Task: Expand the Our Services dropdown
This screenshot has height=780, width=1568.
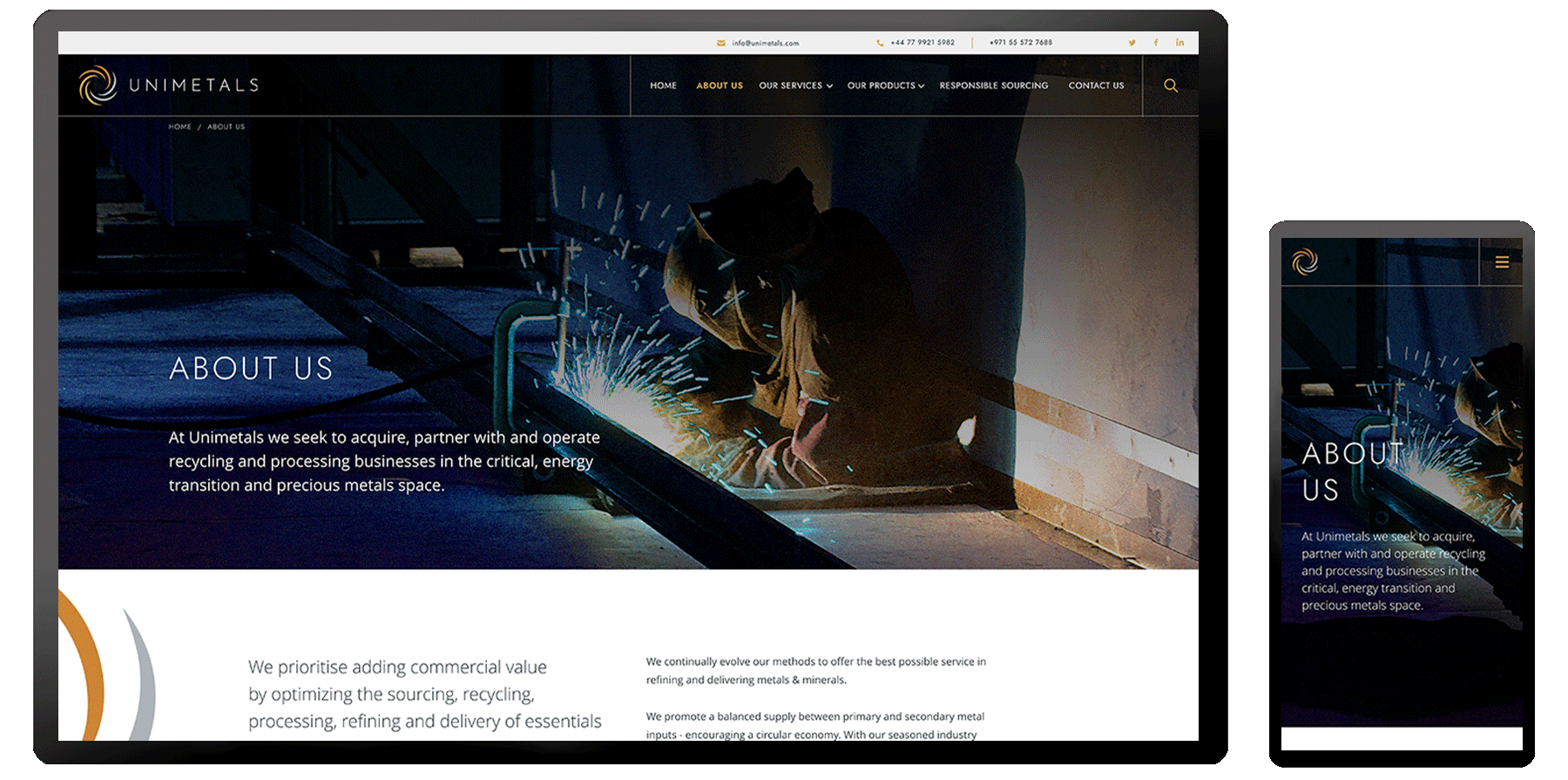Action: [795, 85]
